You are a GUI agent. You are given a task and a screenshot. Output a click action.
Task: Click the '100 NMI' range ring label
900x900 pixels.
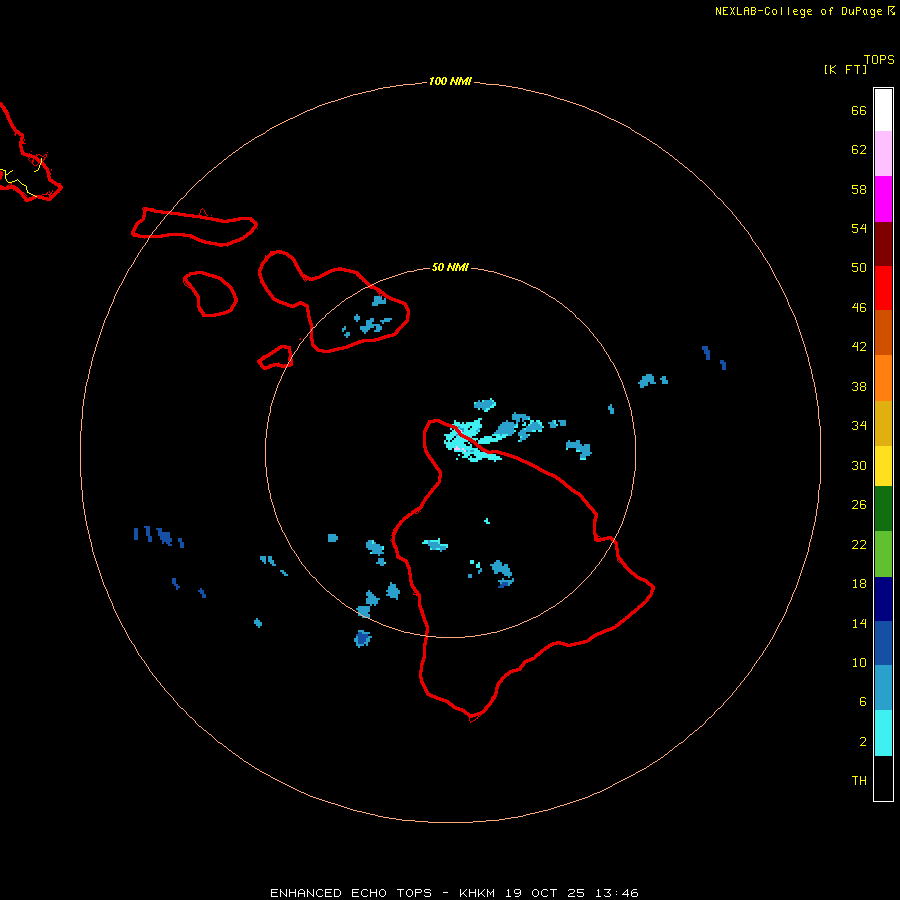[x=450, y=82]
